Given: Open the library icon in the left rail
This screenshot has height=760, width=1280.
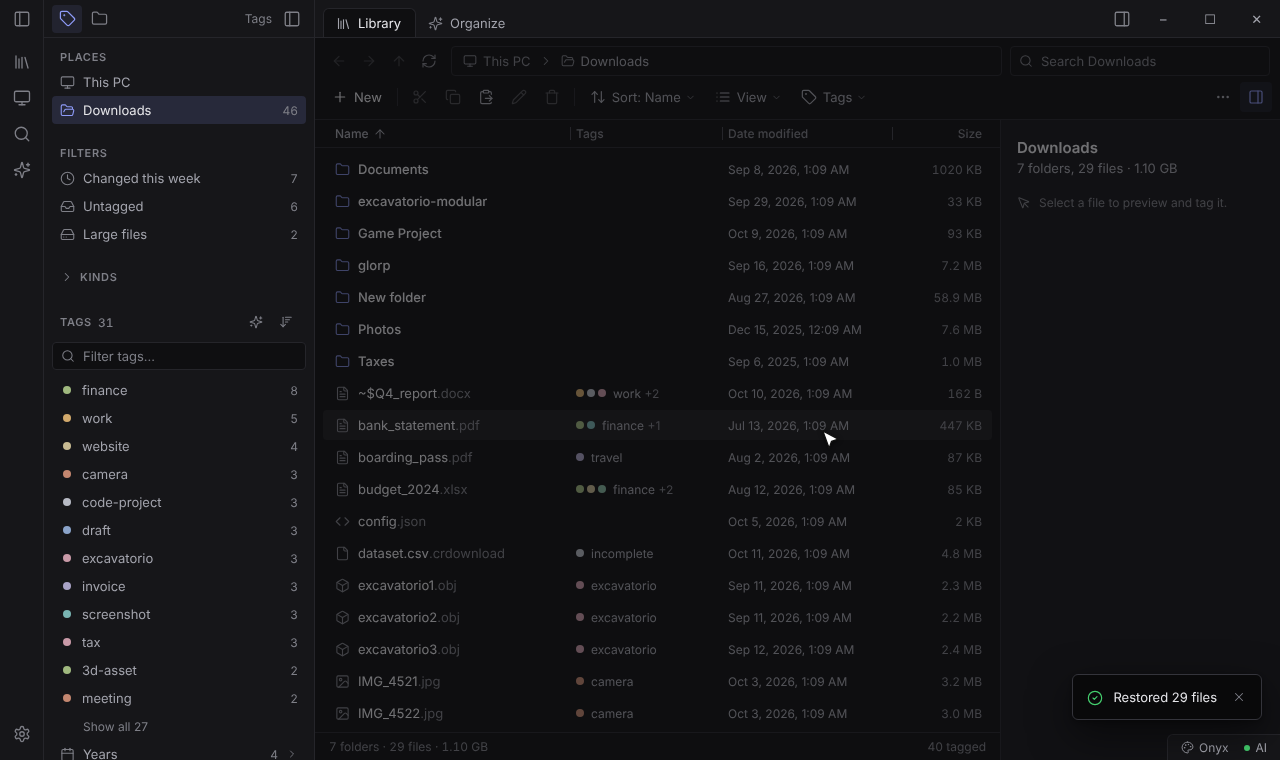Looking at the screenshot, I should (22, 62).
